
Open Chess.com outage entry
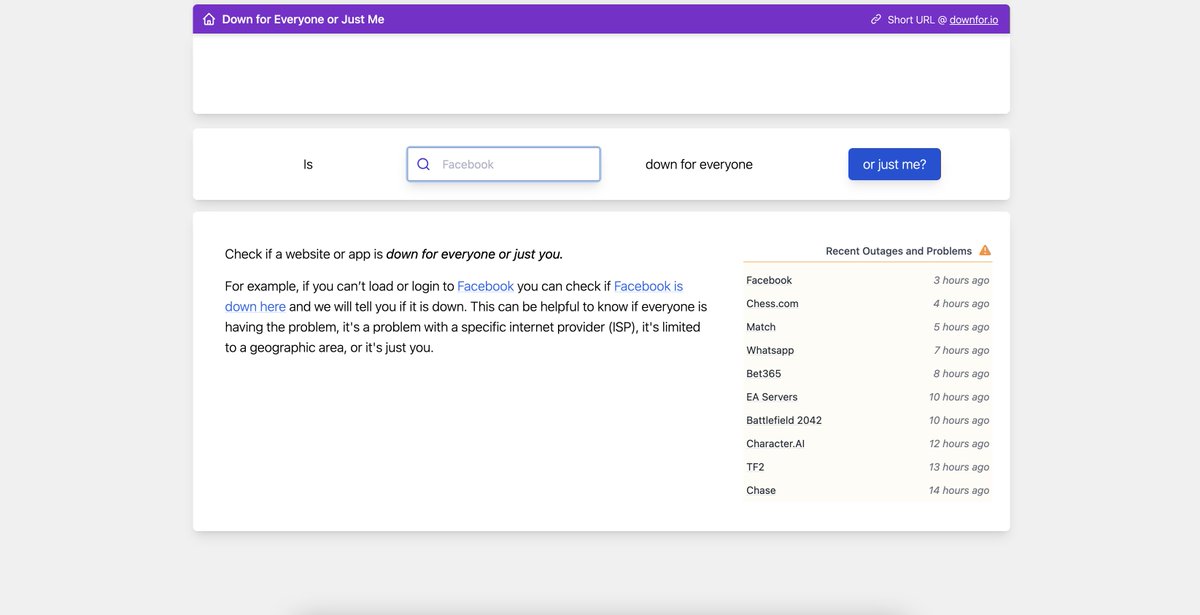(x=772, y=304)
